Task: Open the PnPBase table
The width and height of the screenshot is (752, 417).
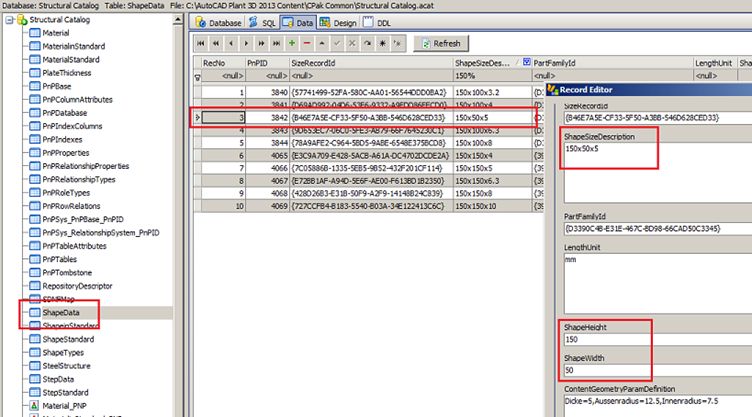Action: [57, 86]
